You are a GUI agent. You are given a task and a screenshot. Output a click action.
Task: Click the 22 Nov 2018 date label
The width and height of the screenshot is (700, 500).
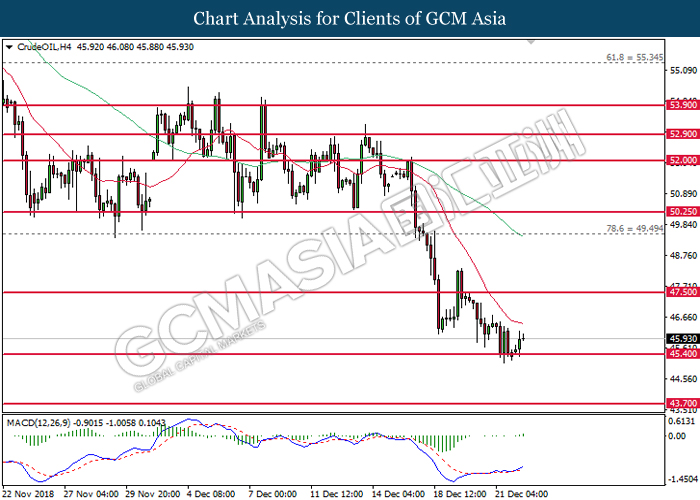[29, 494]
